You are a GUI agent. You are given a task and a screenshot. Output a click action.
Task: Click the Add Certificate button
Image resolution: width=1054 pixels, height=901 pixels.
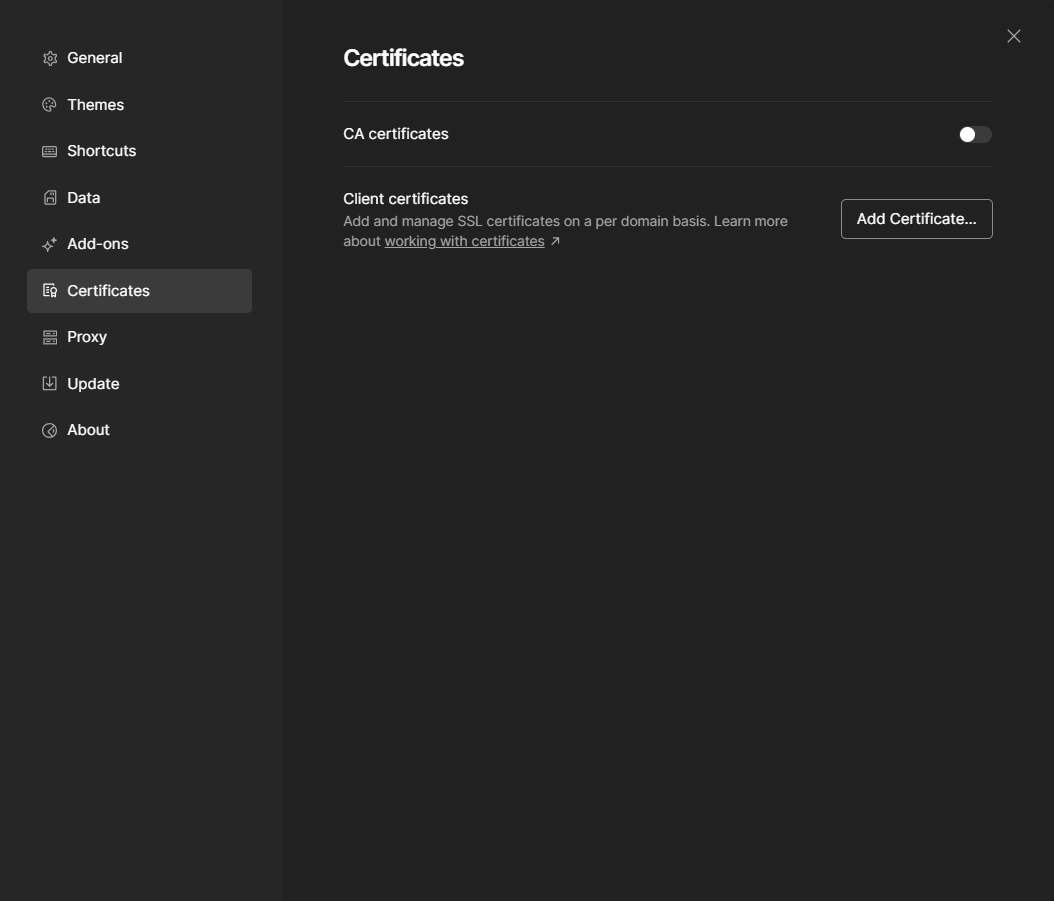(x=916, y=219)
